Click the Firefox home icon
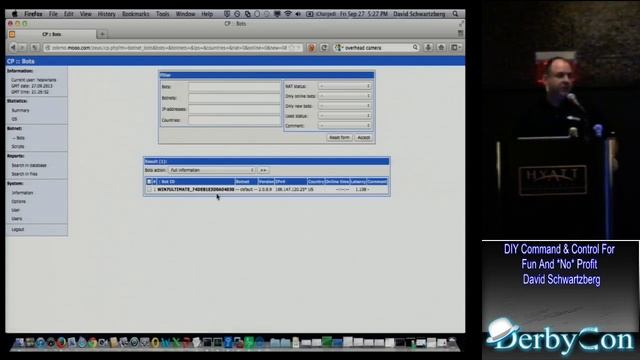 (441, 48)
